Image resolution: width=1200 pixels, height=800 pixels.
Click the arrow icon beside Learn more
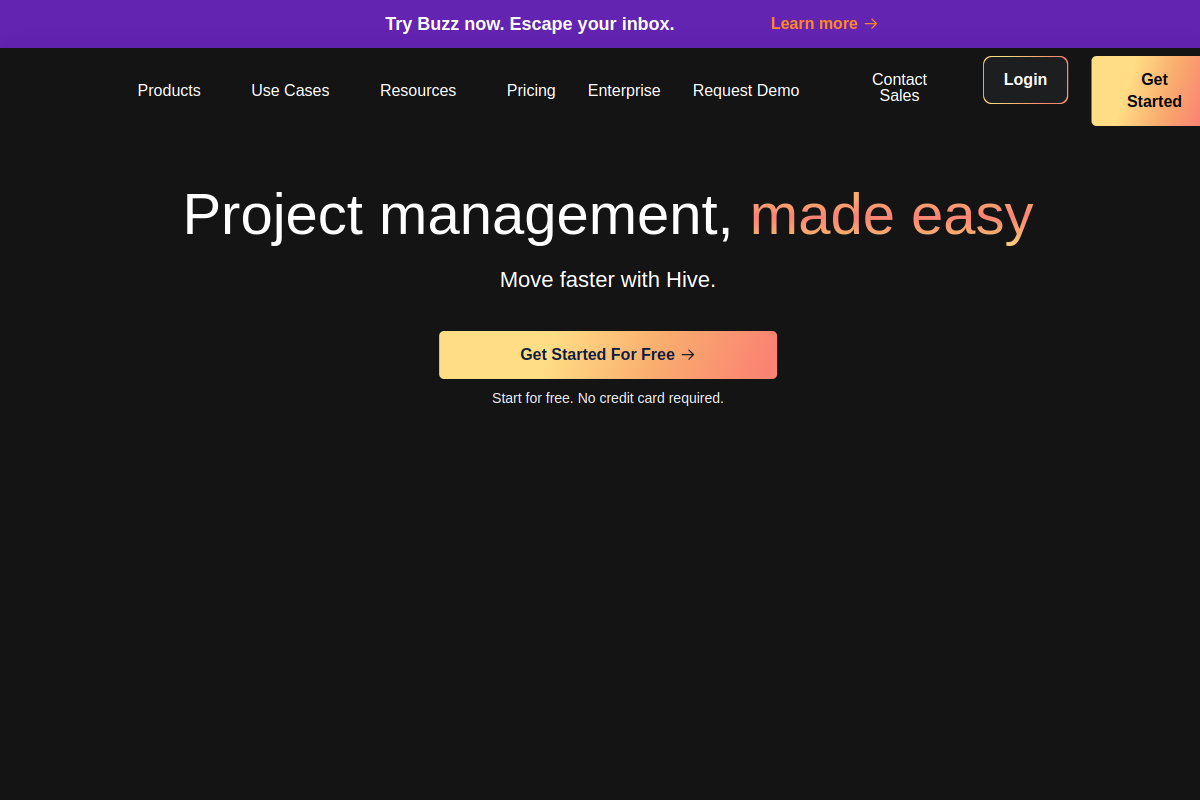coord(871,24)
